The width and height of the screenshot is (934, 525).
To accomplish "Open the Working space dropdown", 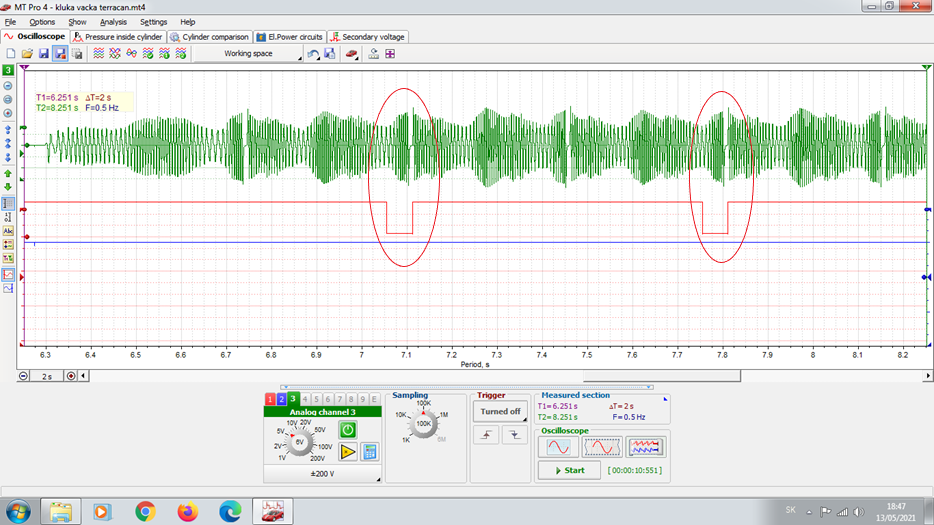I will coord(248,54).
